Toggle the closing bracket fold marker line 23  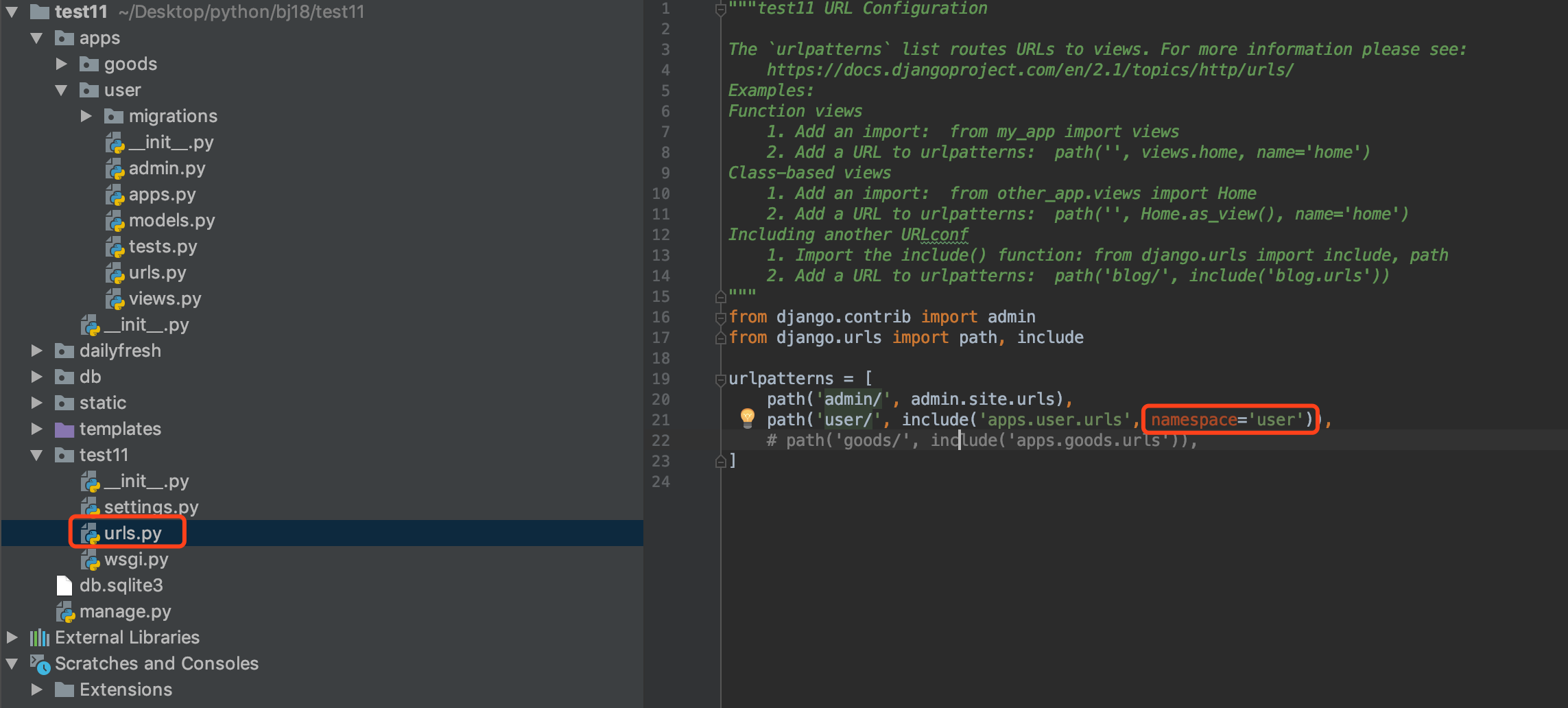720,461
